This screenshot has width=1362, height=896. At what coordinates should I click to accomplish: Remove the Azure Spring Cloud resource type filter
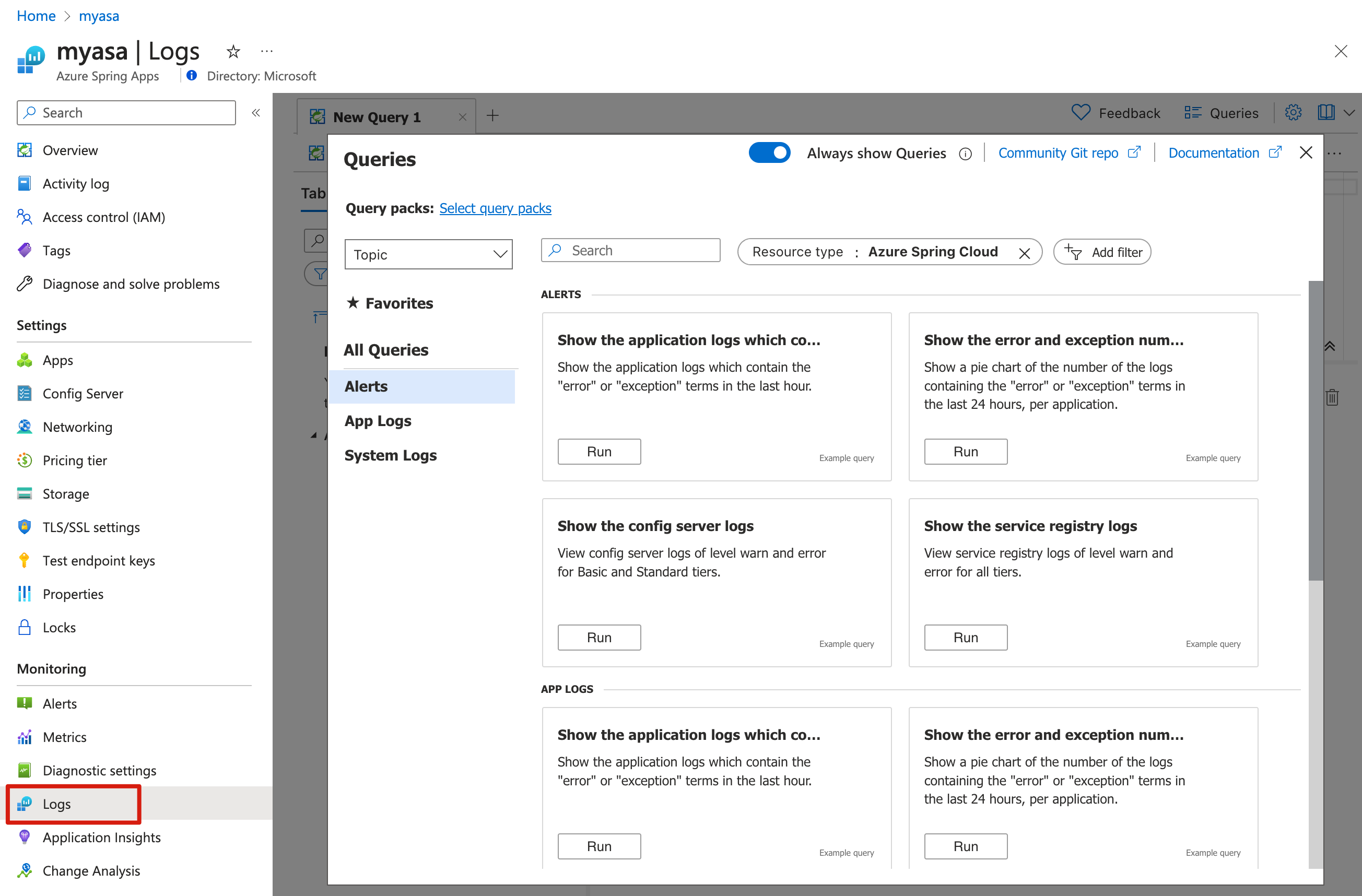tap(1024, 253)
